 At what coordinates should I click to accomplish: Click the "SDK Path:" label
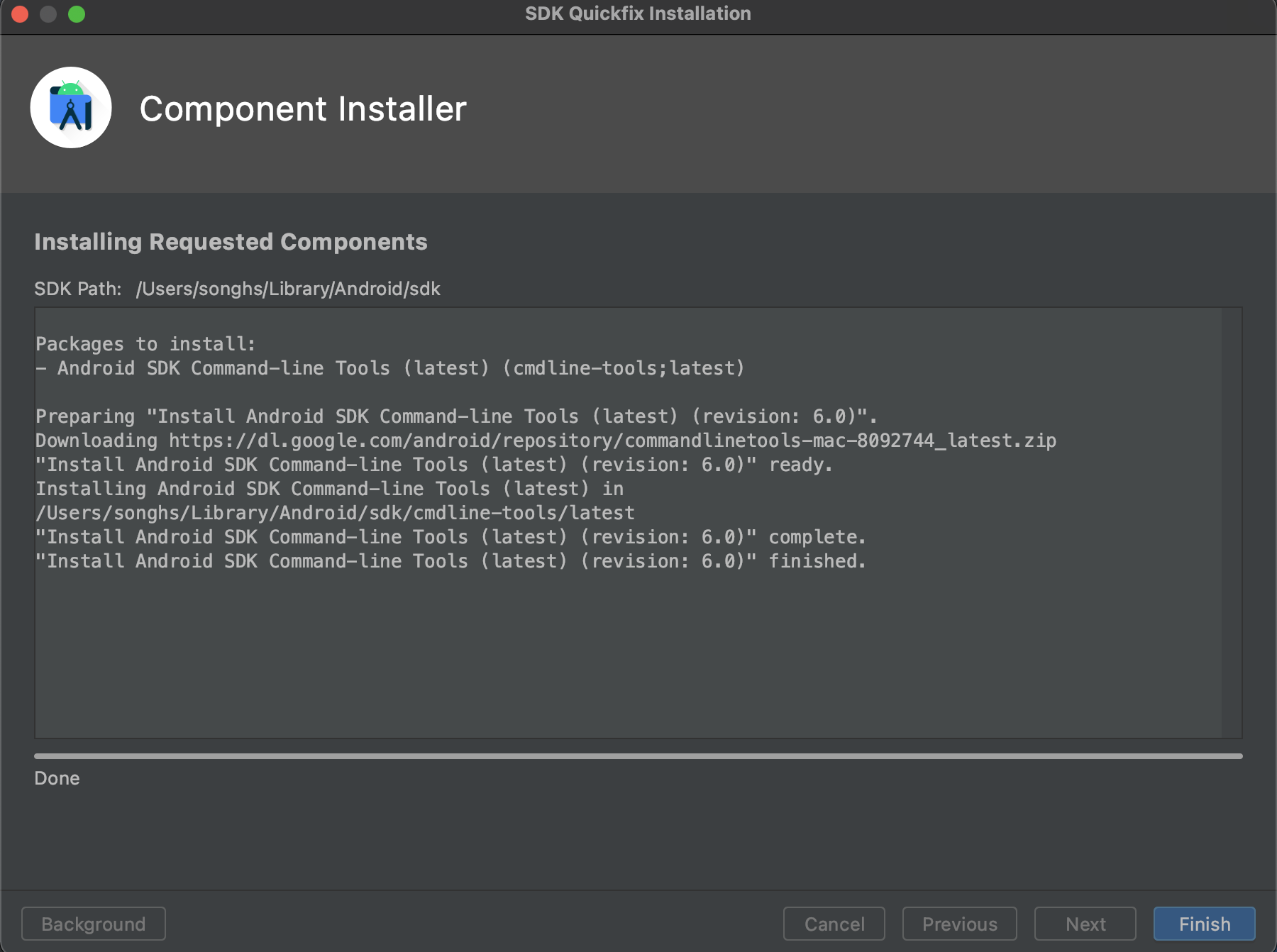(78, 289)
